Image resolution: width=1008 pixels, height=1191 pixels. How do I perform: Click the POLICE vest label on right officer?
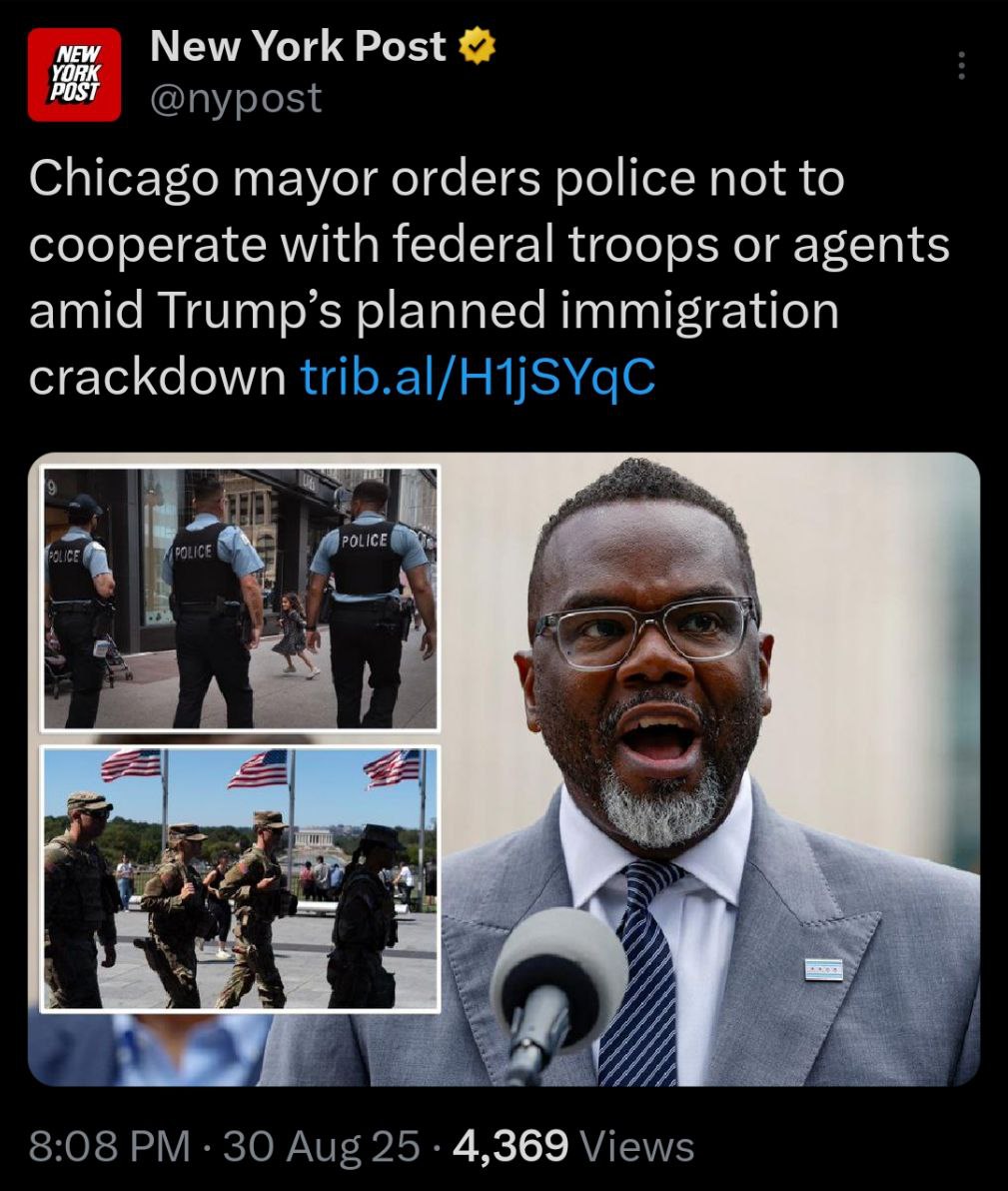366,541
